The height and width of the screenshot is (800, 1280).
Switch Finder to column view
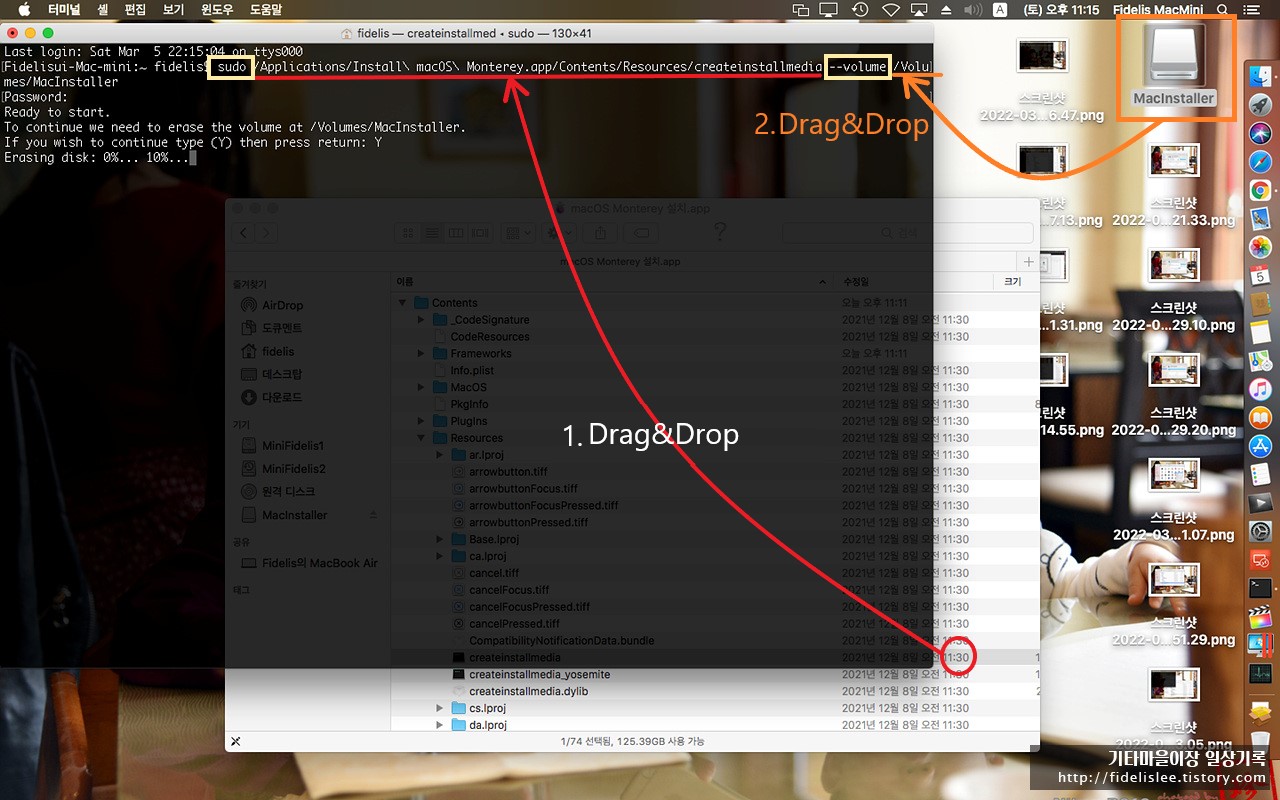coord(455,233)
